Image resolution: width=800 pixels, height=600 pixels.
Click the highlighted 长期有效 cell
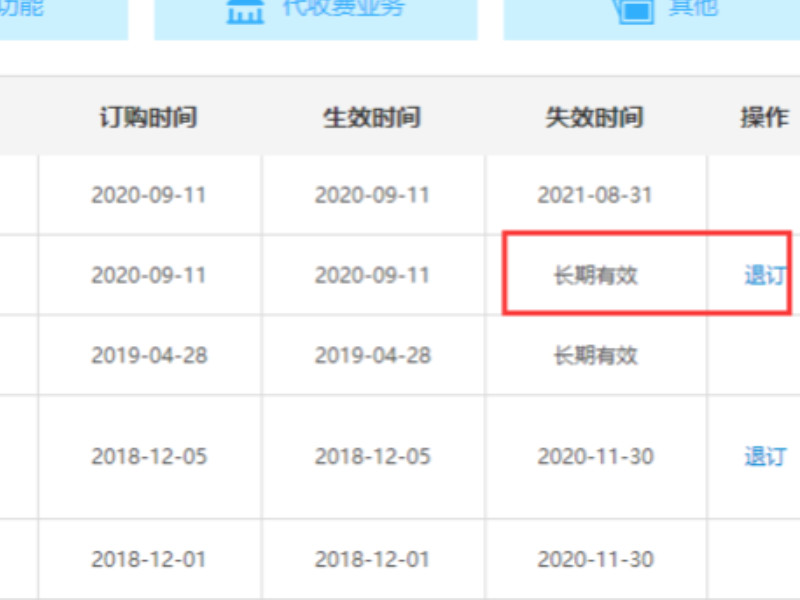(x=595, y=275)
